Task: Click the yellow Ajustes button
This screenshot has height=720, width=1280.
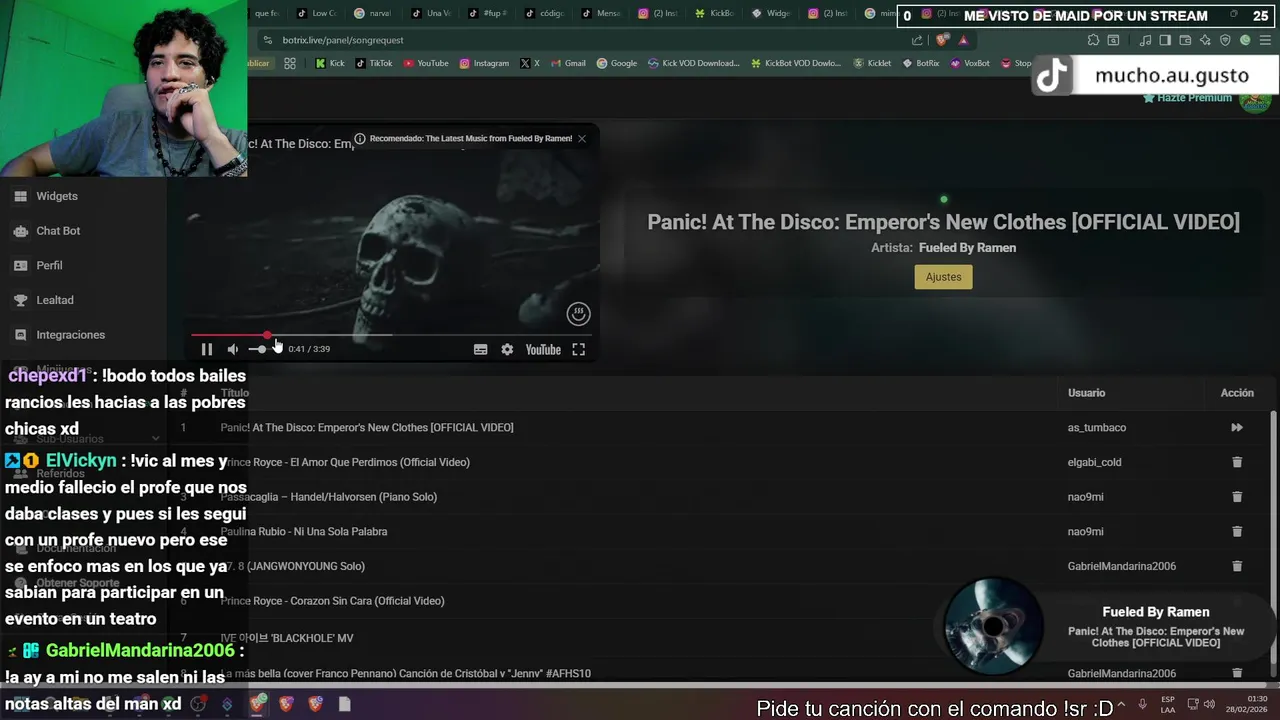Action: [943, 277]
